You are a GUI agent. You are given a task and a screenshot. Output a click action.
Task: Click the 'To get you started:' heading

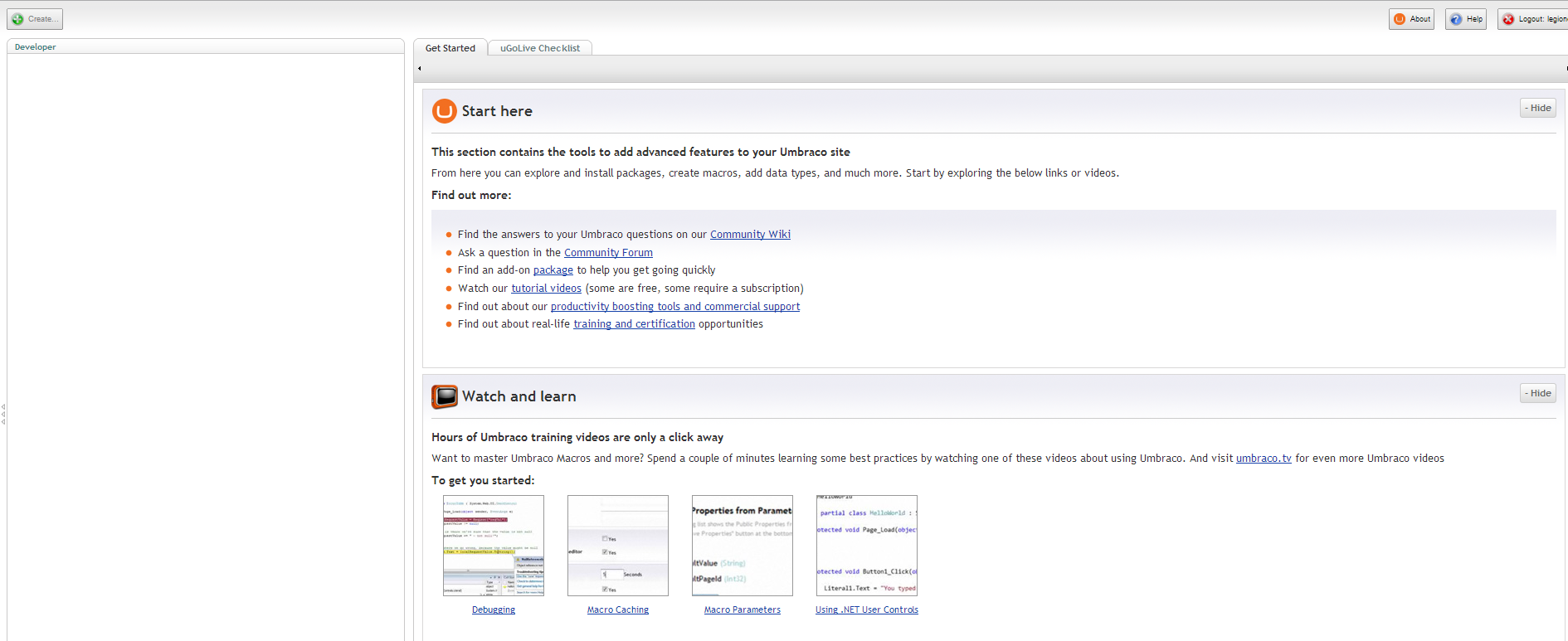pyautogui.click(x=483, y=481)
